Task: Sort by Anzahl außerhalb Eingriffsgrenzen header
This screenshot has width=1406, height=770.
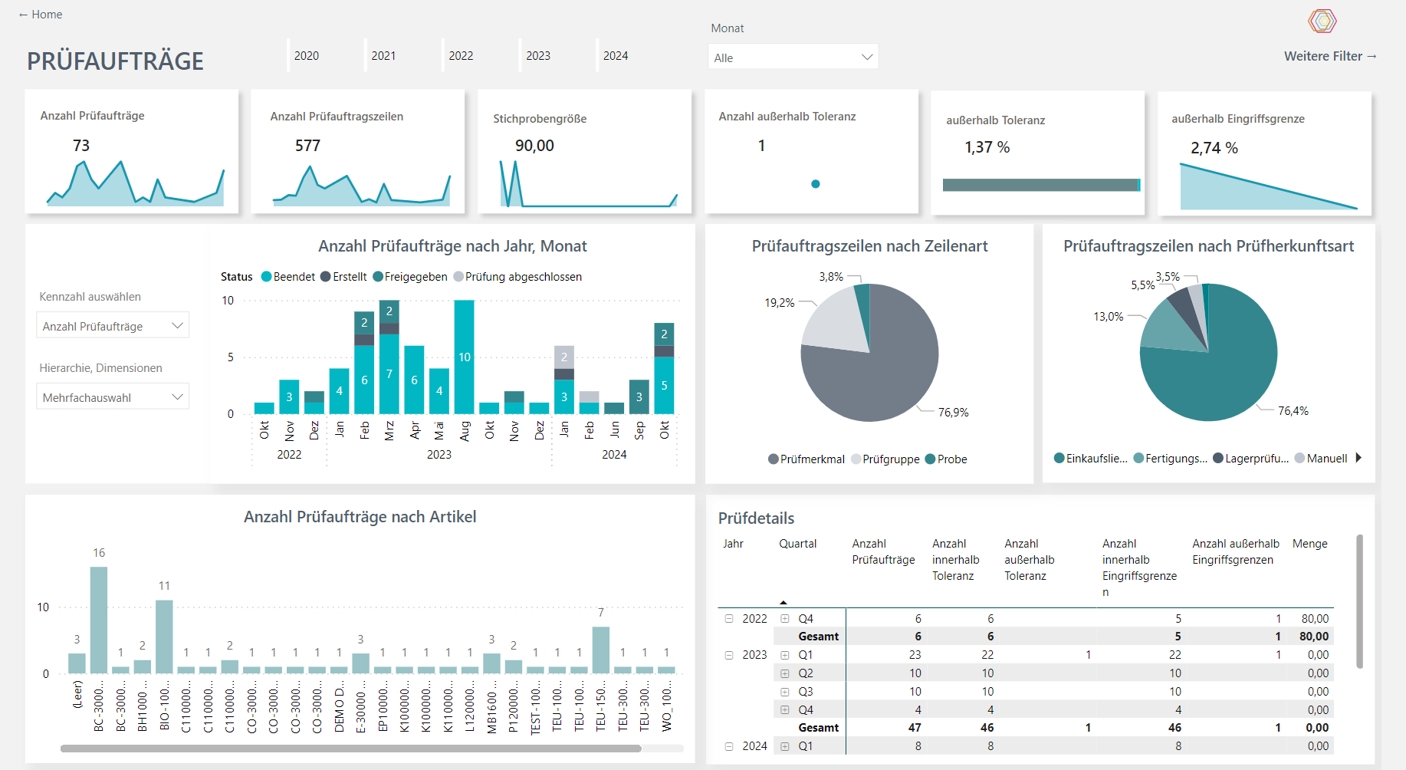Action: pos(1236,552)
